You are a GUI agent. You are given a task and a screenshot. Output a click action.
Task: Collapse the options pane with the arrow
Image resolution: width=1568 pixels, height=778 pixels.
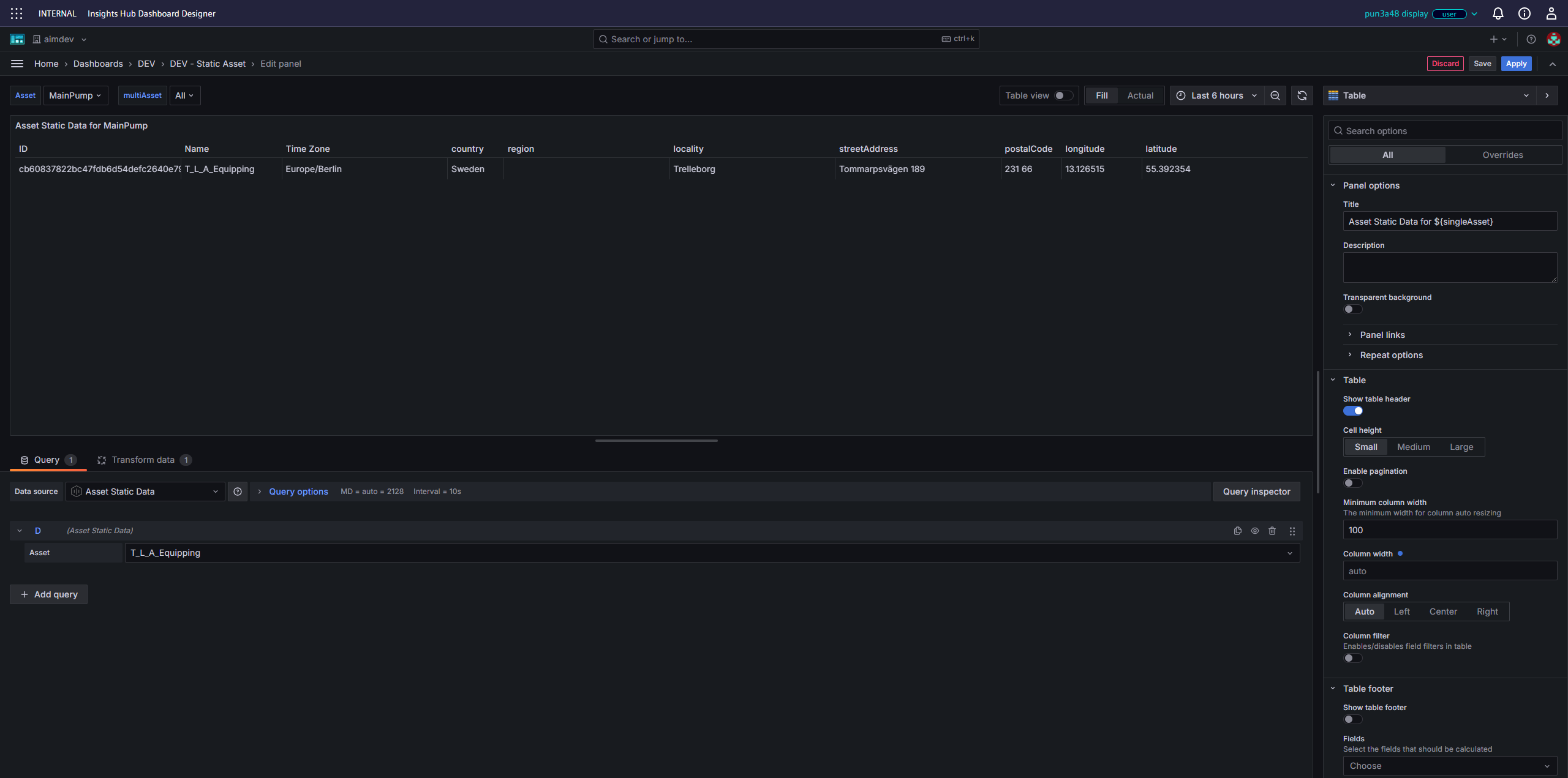click(x=1547, y=95)
